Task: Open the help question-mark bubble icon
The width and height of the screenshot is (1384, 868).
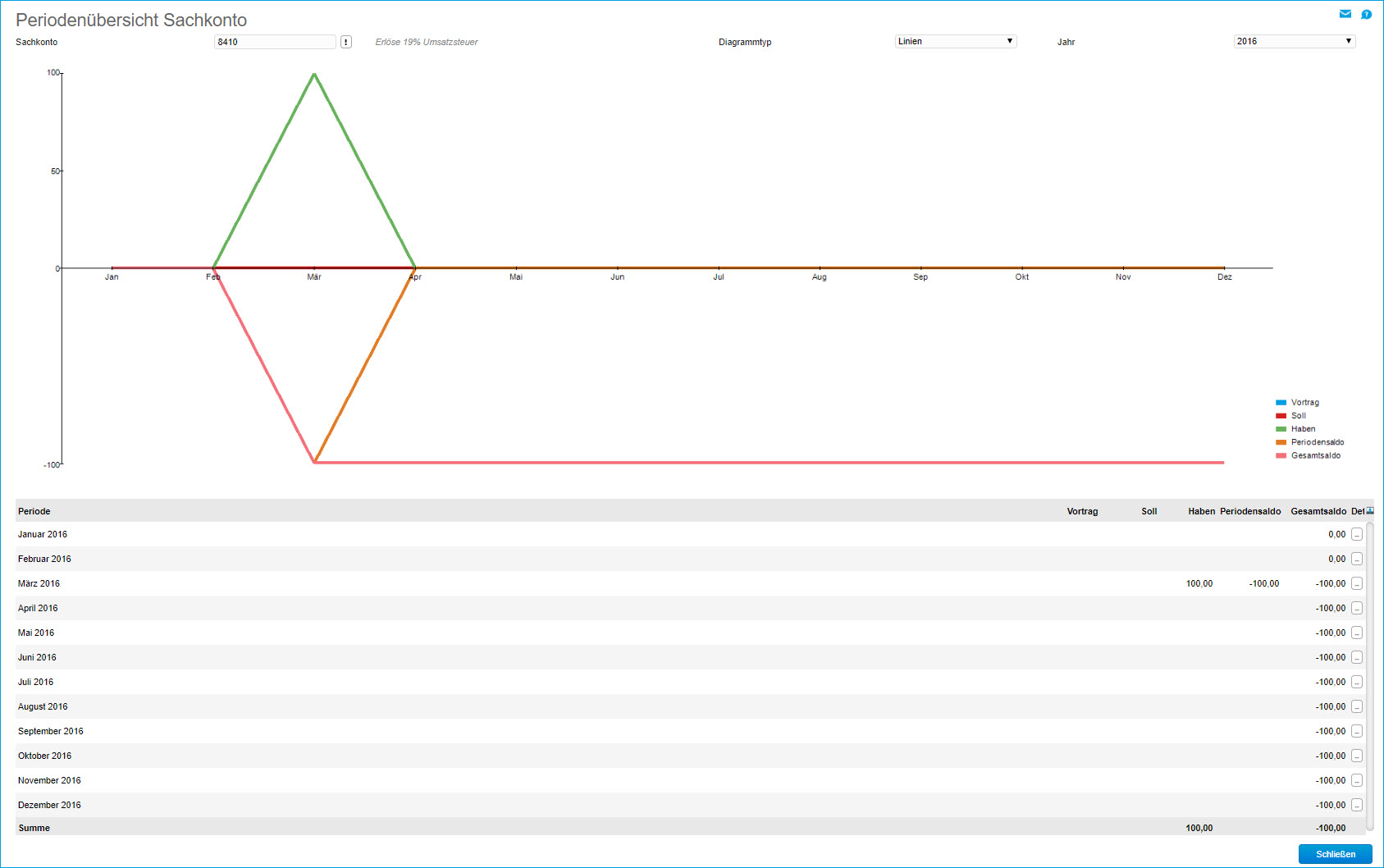Action: (1366, 14)
